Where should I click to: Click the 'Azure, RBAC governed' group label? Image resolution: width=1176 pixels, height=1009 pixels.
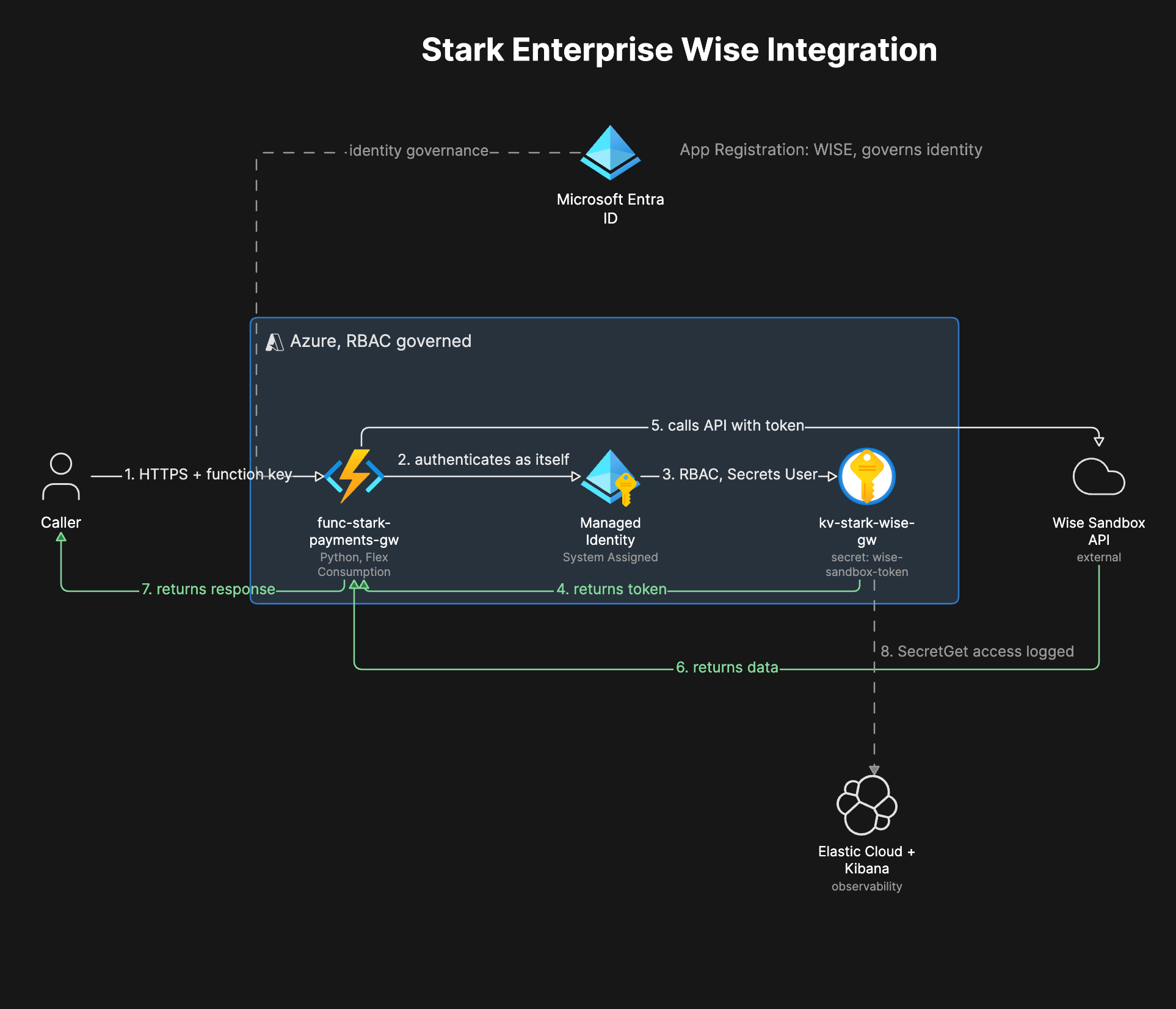[380, 341]
